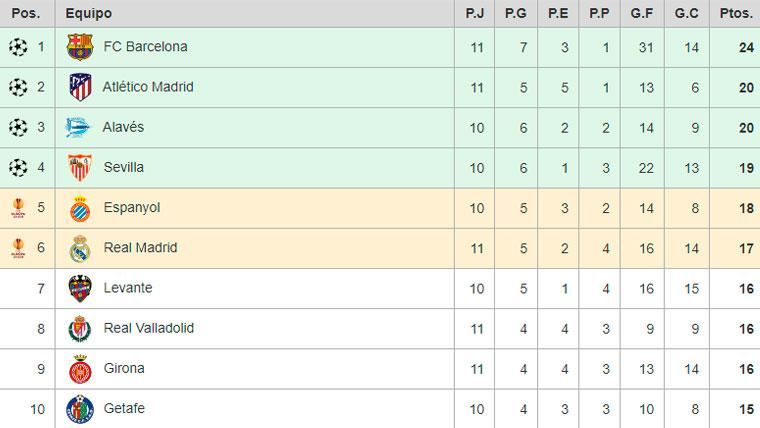Open the Real Madrid team name link
The height and width of the screenshot is (428, 760).
pyautogui.click(x=141, y=248)
